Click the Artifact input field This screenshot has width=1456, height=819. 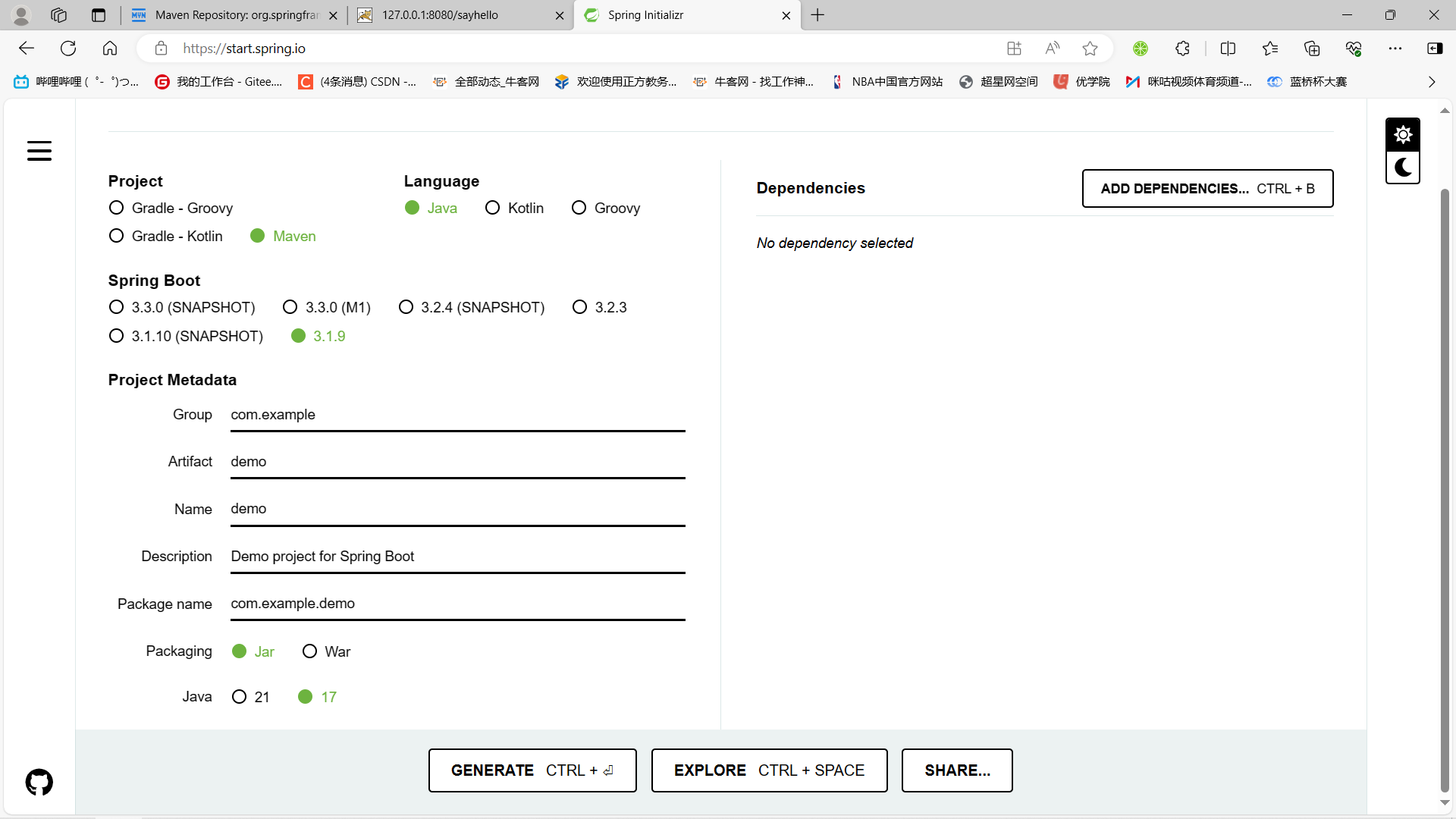click(x=458, y=462)
